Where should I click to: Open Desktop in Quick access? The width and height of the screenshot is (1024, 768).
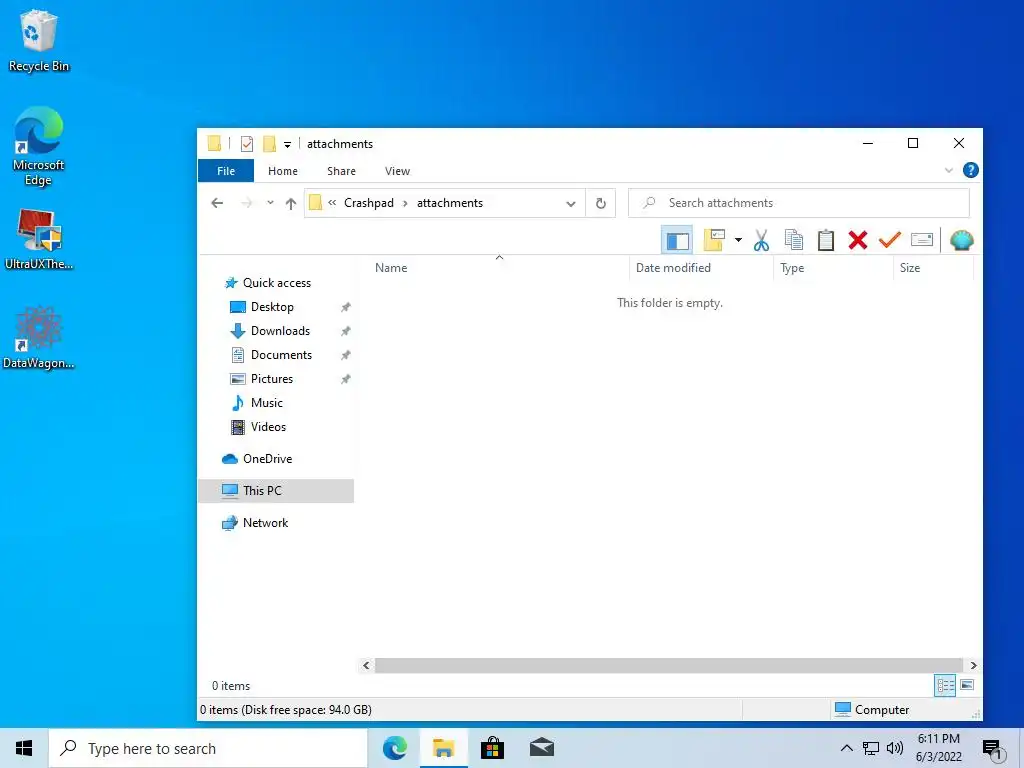(x=272, y=307)
